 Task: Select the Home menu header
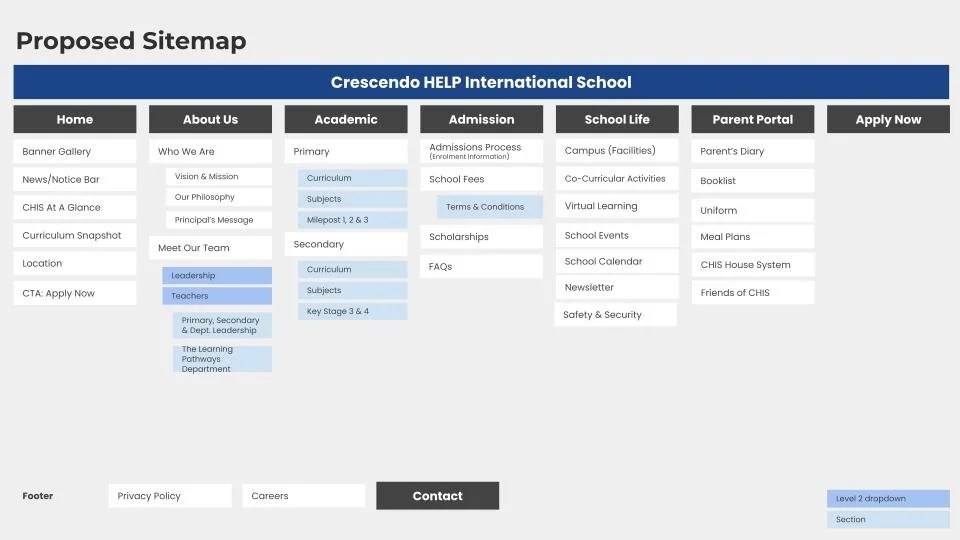75,119
